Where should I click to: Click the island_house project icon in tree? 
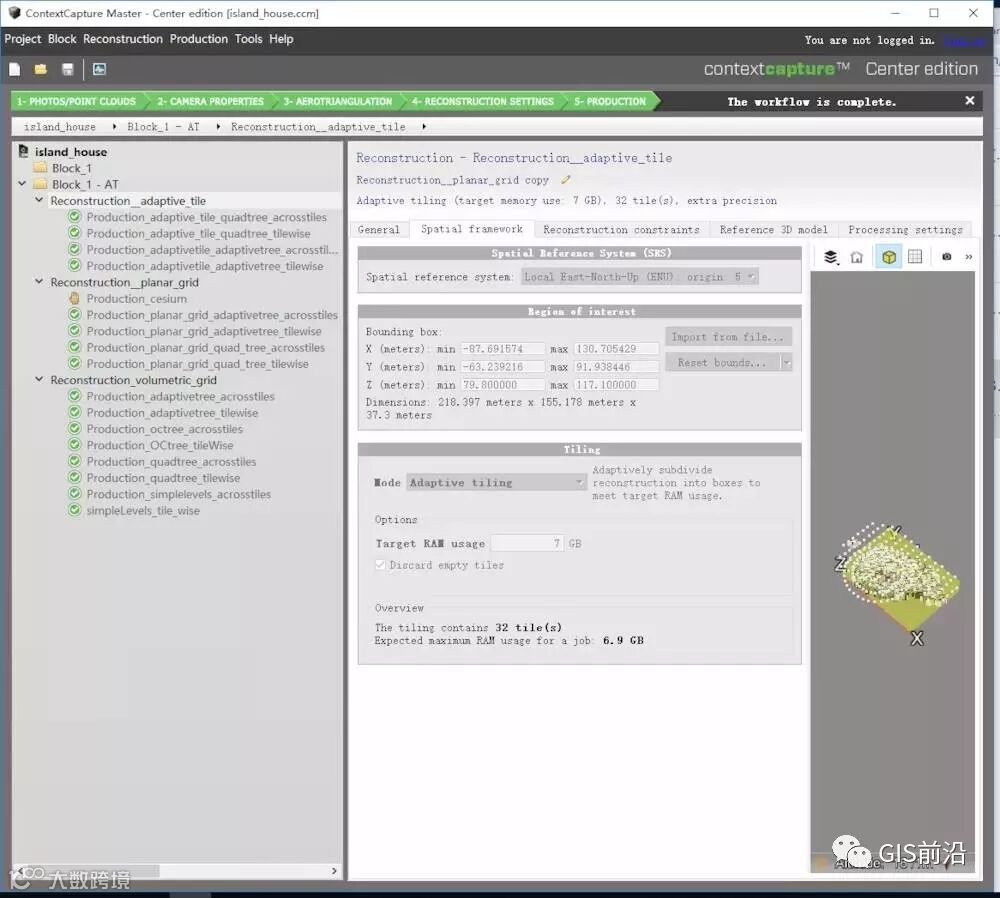(24, 151)
